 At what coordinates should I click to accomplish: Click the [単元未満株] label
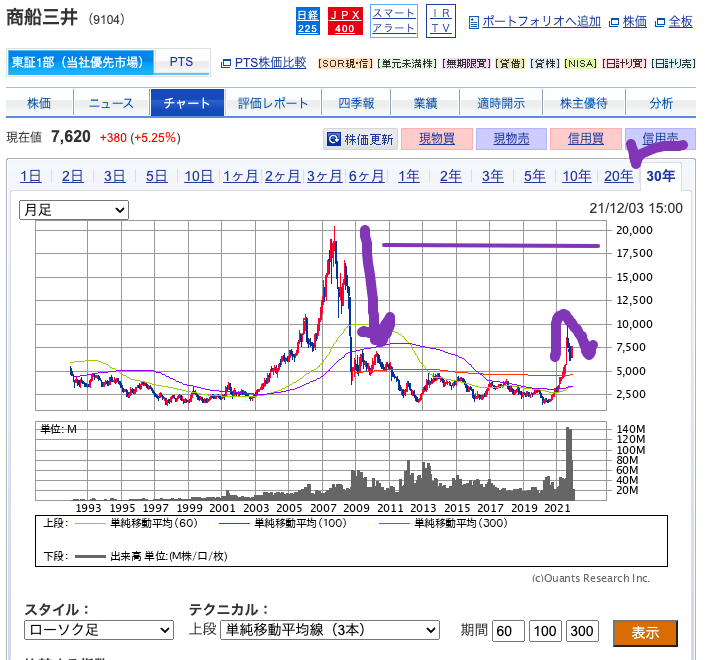click(x=407, y=63)
